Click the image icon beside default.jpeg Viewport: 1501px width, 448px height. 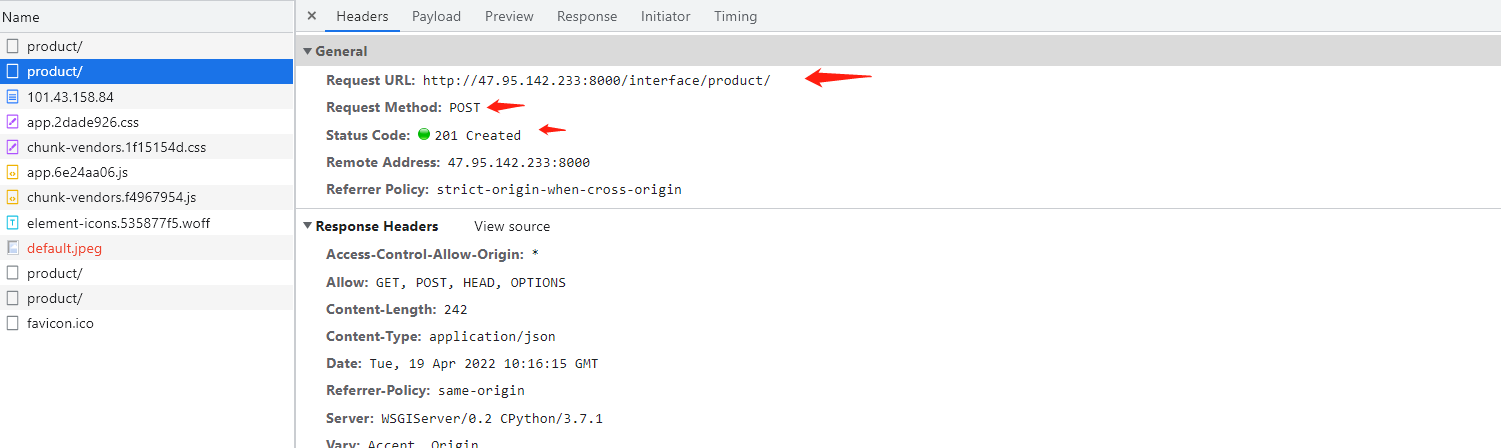pyautogui.click(x=13, y=248)
